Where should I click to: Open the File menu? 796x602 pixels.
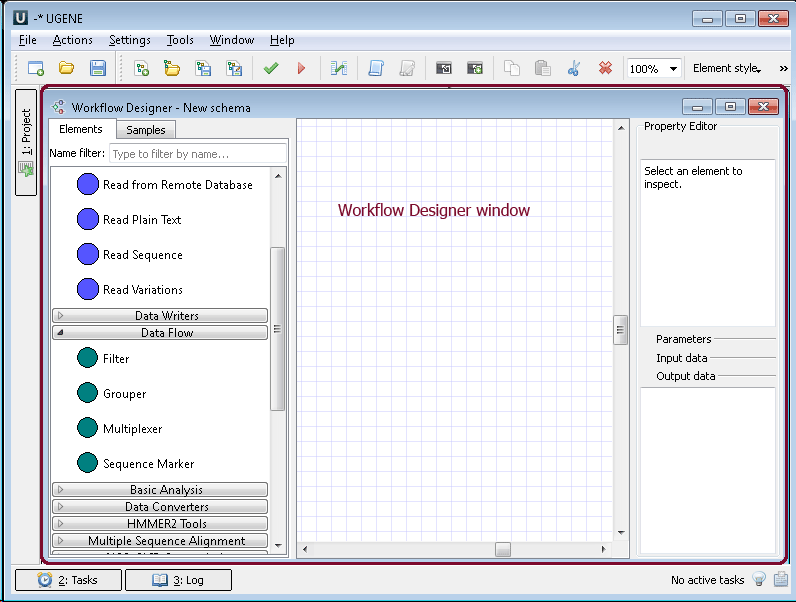tap(27, 40)
